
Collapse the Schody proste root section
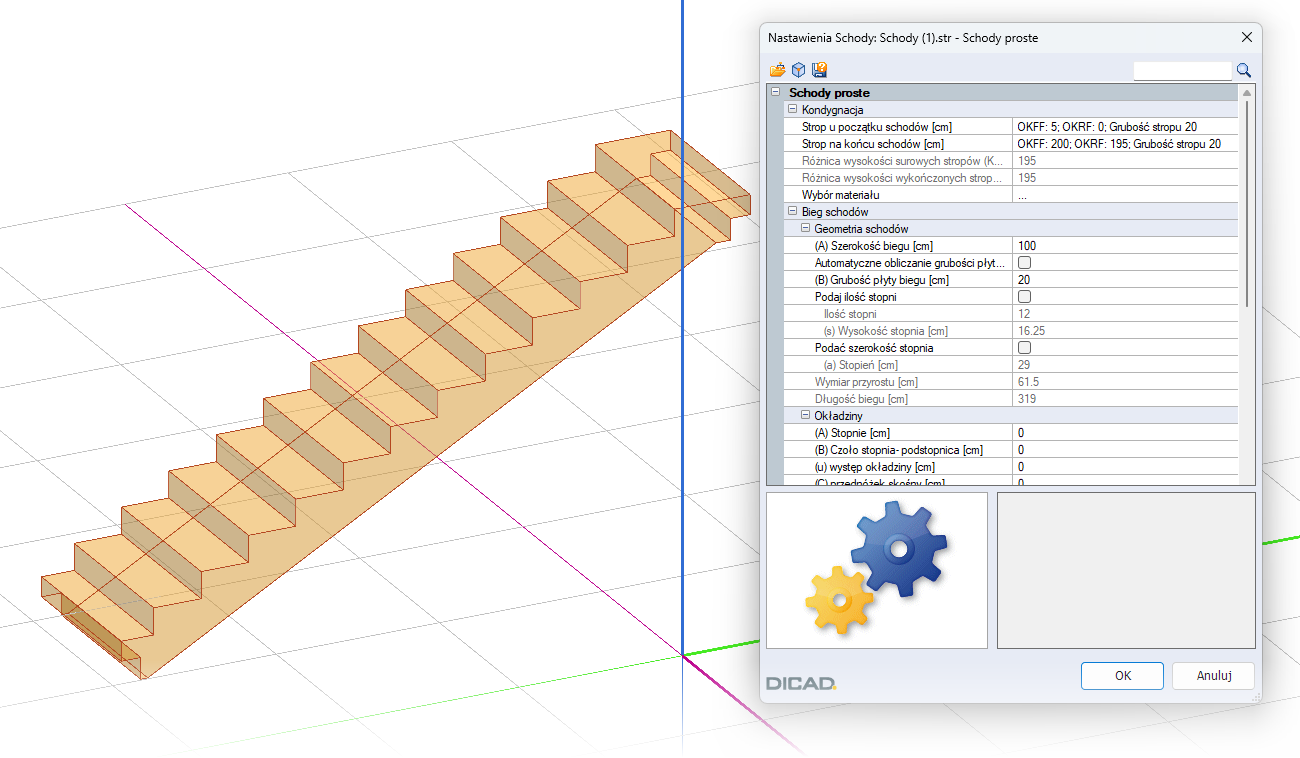(x=776, y=93)
